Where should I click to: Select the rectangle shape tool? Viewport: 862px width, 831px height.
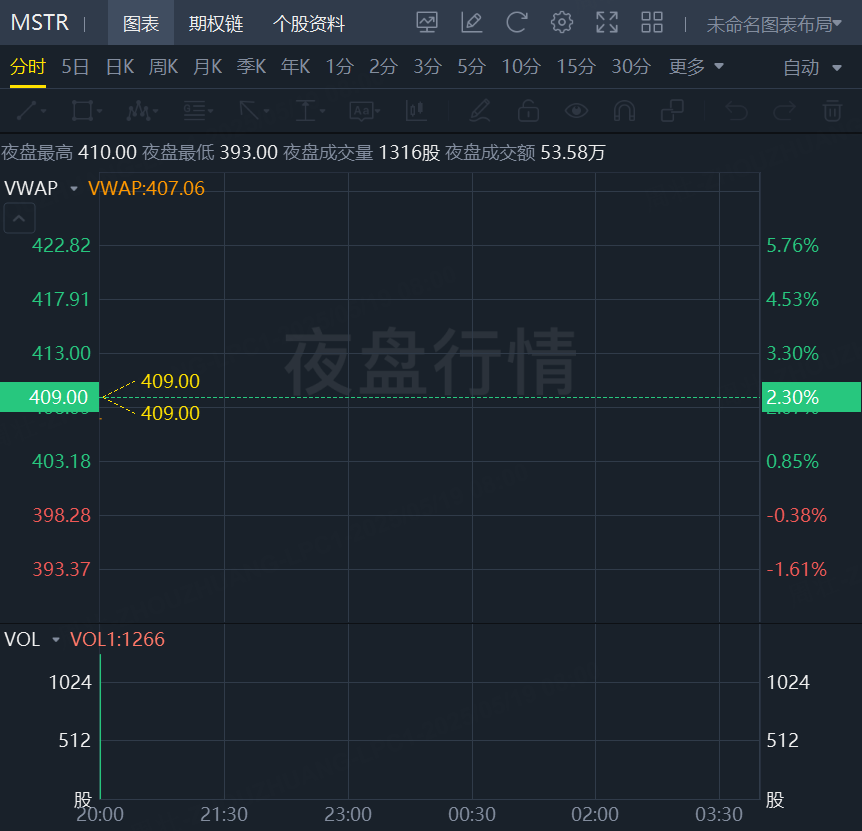pyautogui.click(x=87, y=110)
